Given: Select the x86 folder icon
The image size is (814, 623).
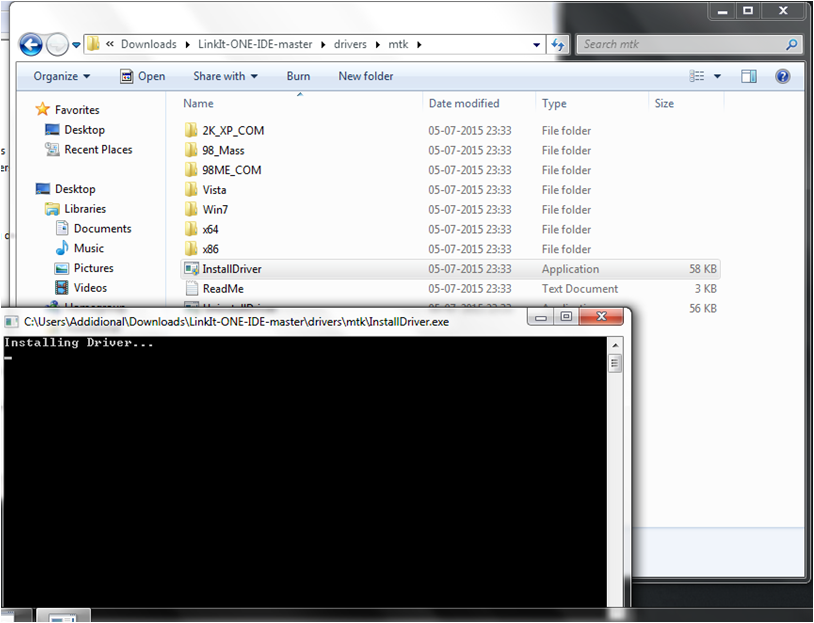Looking at the screenshot, I should tap(191, 248).
